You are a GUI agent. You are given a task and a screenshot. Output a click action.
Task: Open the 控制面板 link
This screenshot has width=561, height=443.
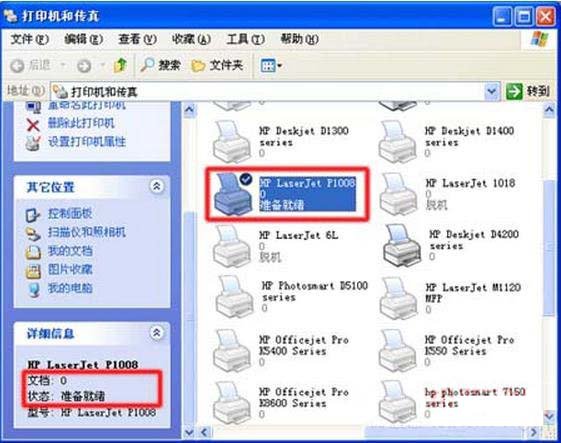click(x=70, y=214)
